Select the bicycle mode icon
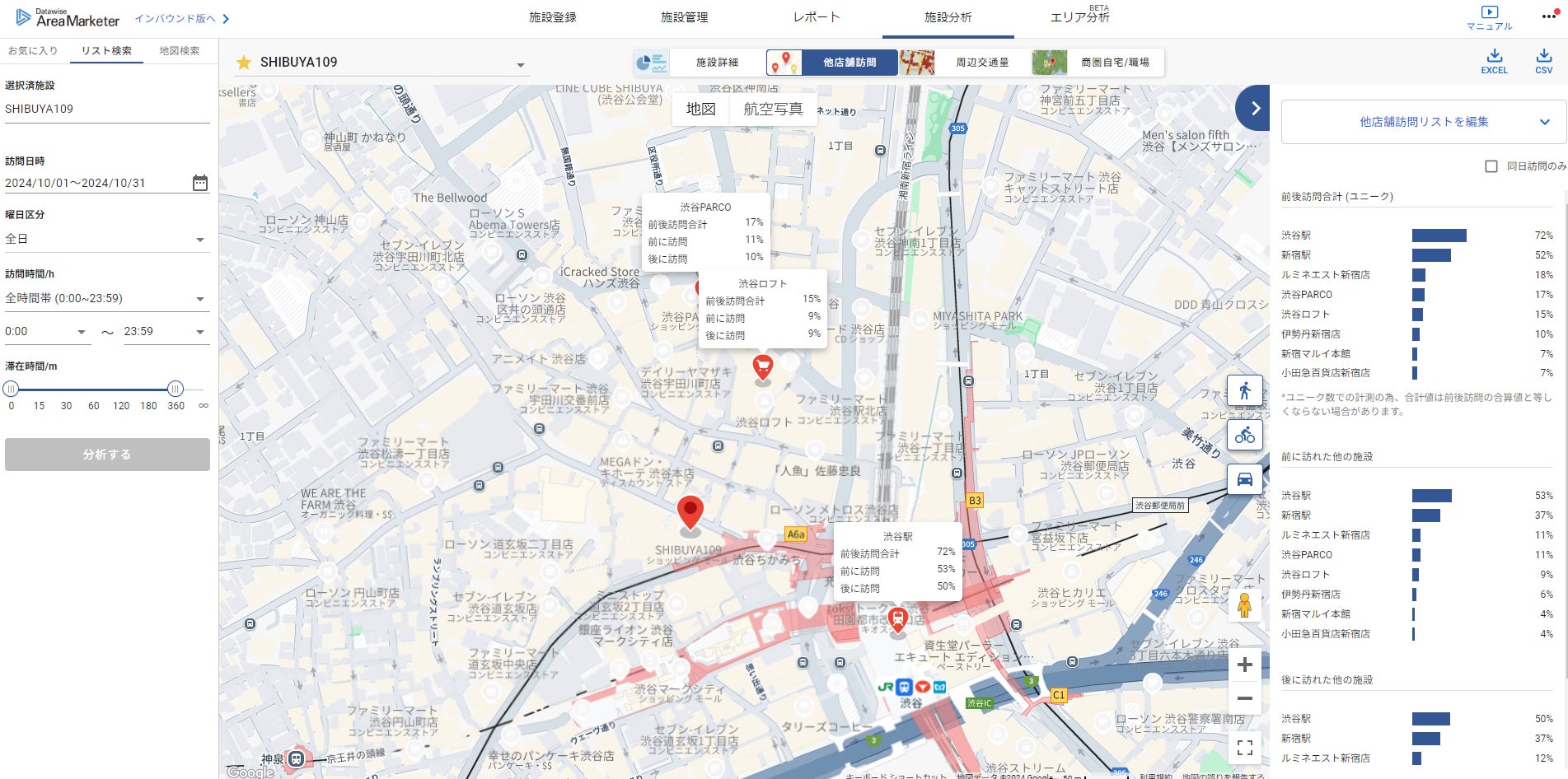This screenshot has width=1568, height=779. (x=1244, y=435)
